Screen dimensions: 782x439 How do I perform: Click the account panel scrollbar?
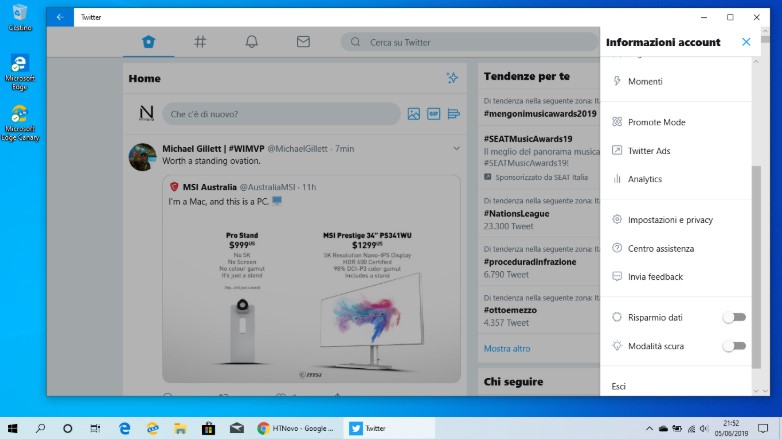(x=756, y=267)
